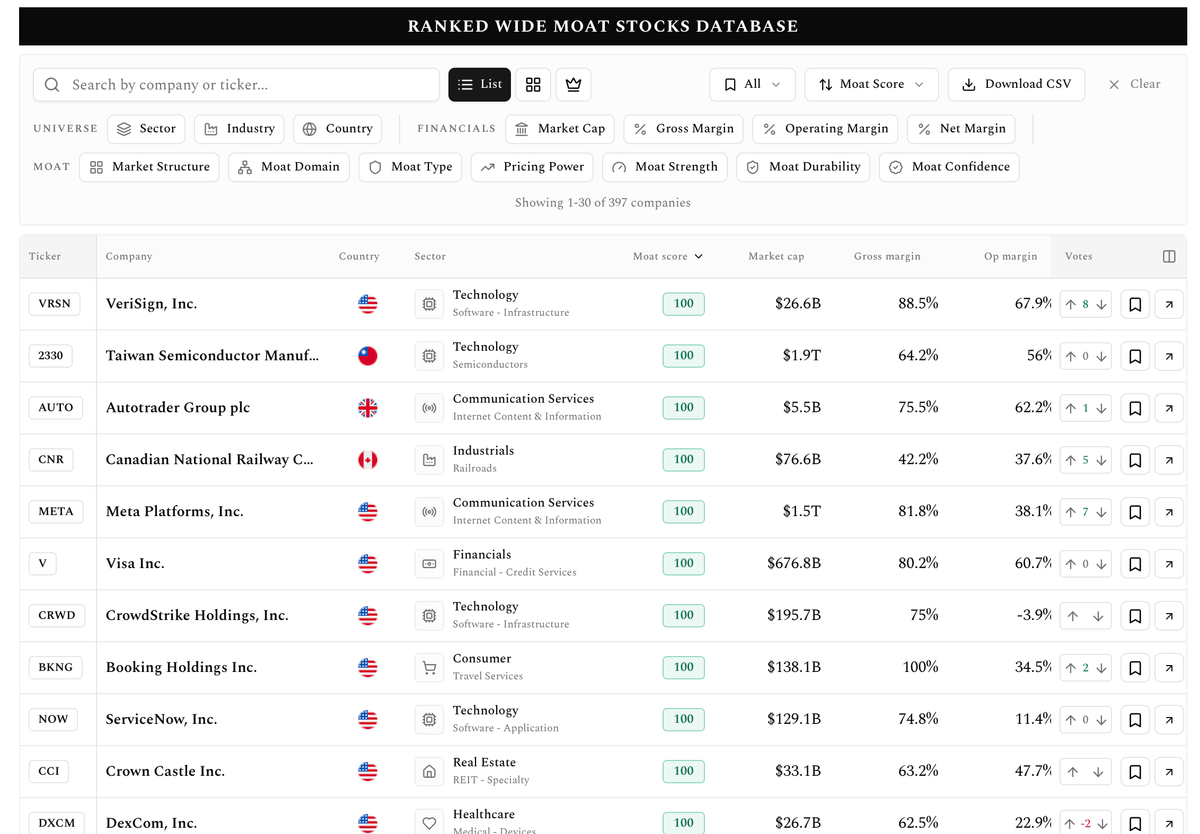Open VeriSign details arrow link
The height and width of the screenshot is (834, 1200).
tap(1169, 304)
